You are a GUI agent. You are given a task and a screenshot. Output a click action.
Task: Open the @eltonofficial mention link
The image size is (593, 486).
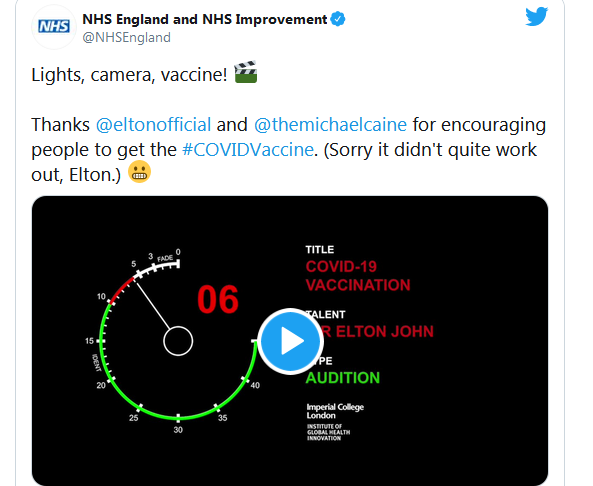click(153, 124)
